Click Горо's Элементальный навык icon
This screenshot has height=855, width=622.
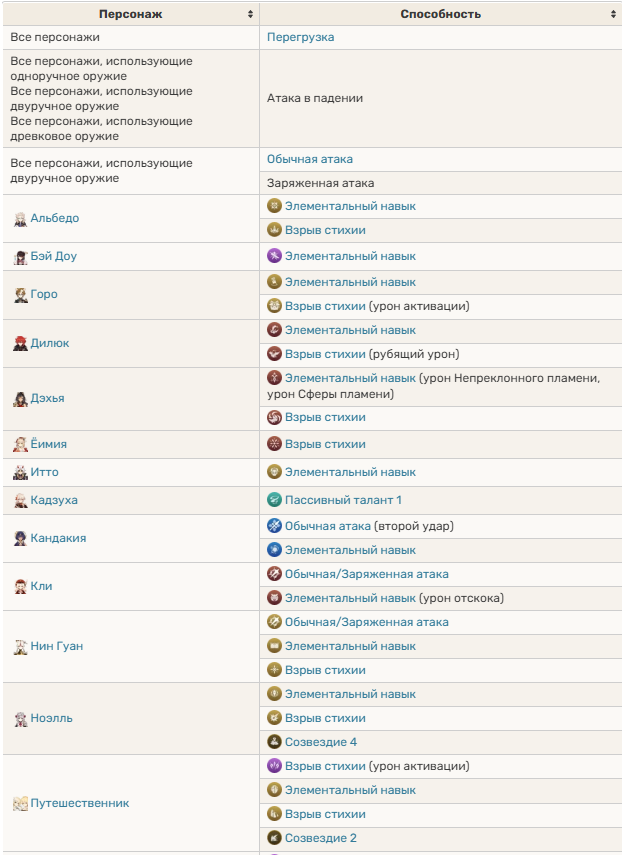coord(274,282)
